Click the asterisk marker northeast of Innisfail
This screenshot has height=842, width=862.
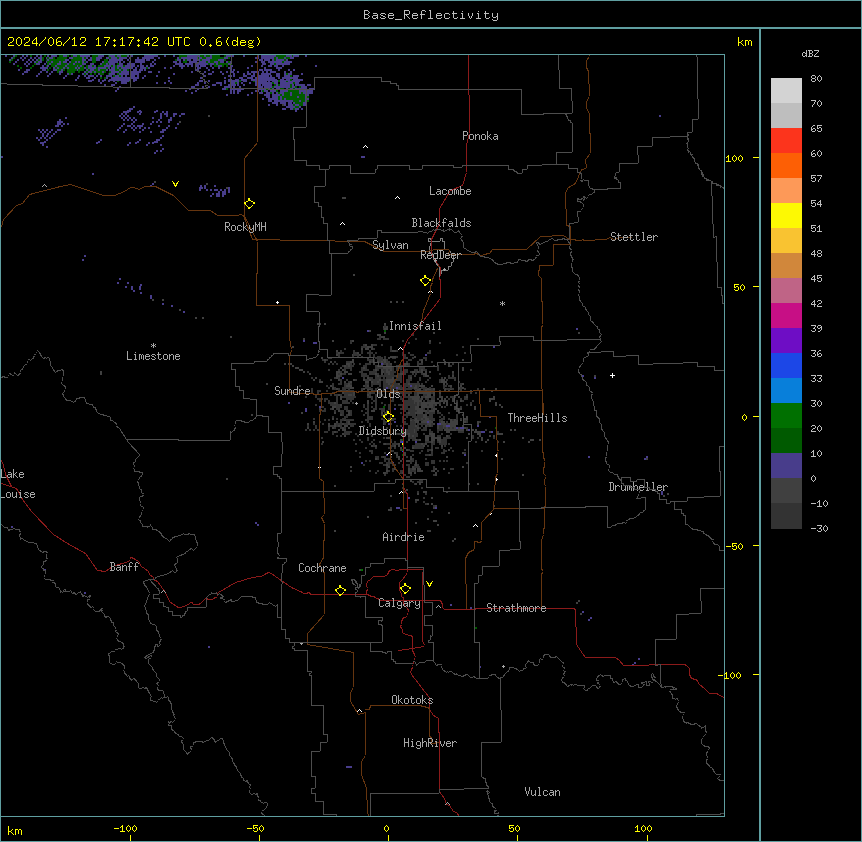pos(502,303)
